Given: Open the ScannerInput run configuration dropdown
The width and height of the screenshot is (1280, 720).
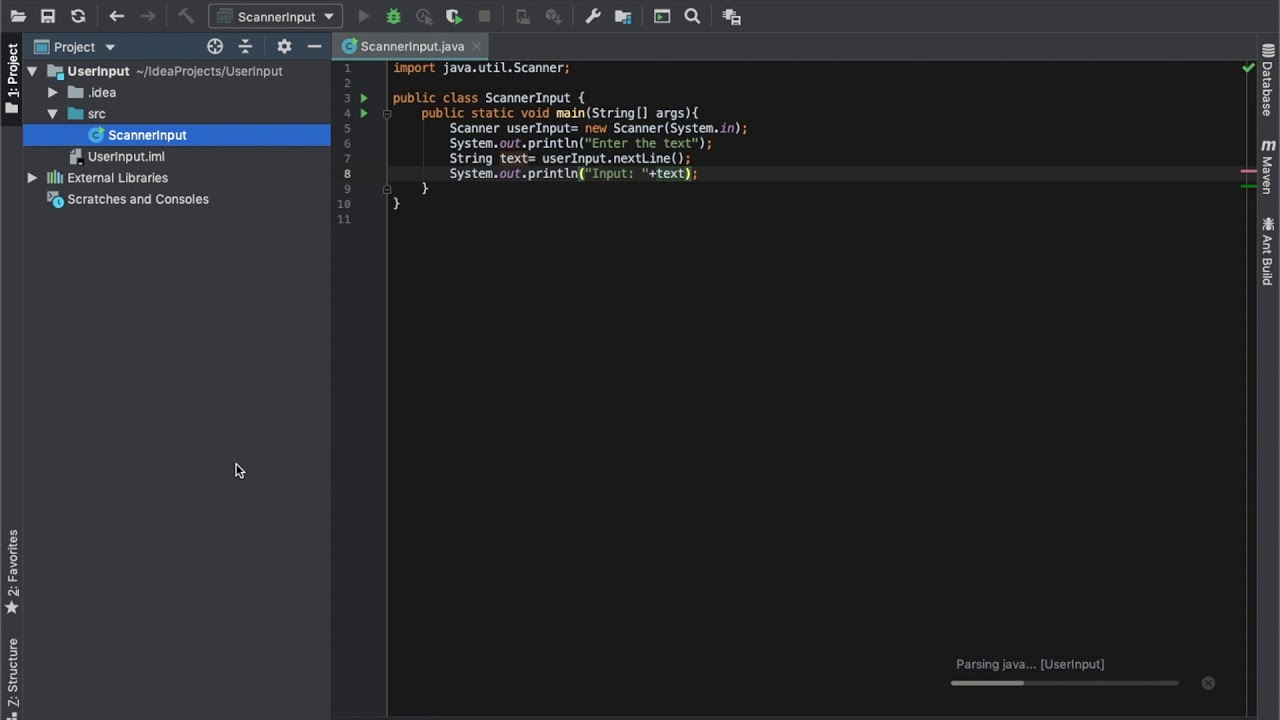Looking at the screenshot, I should coord(276,16).
